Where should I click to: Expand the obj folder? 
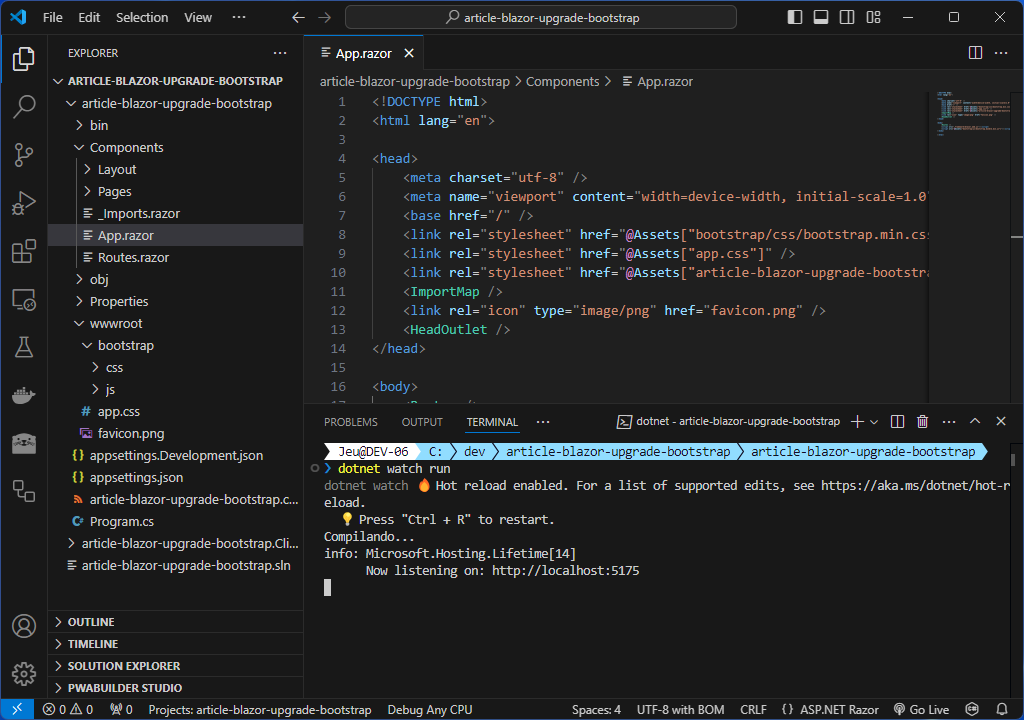pos(175,280)
